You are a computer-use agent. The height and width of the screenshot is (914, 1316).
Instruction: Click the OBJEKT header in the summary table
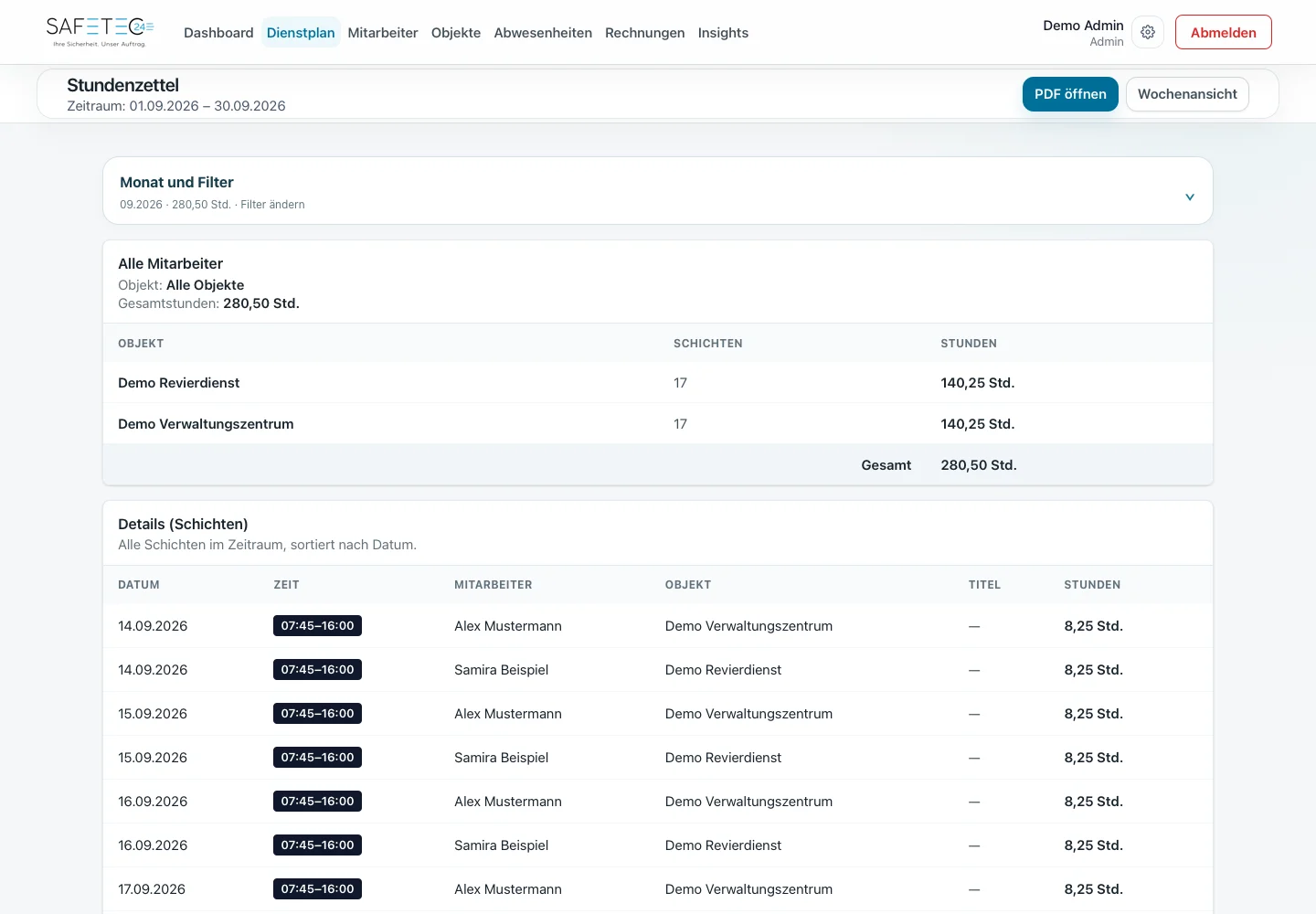141,344
